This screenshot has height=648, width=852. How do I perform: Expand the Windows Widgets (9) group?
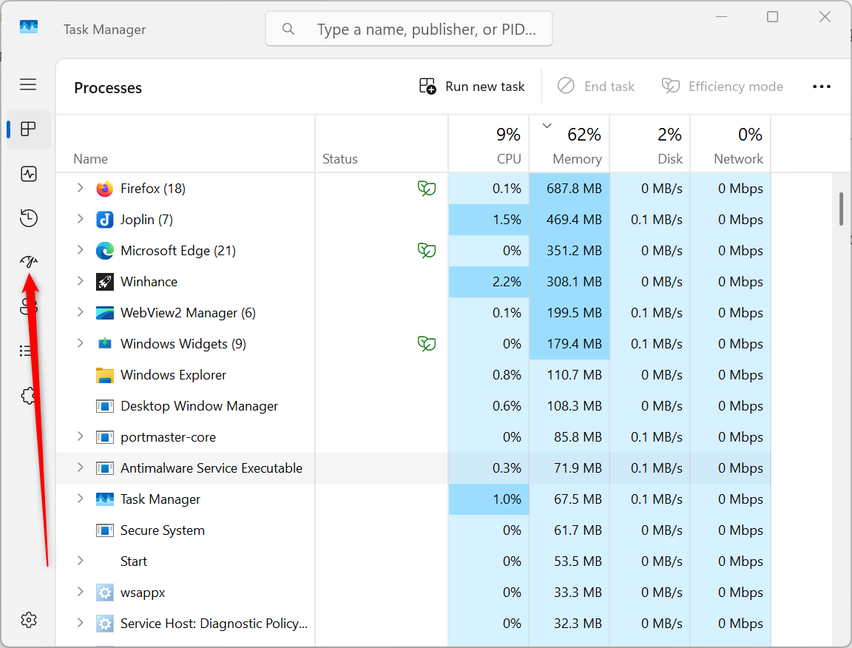(x=80, y=343)
